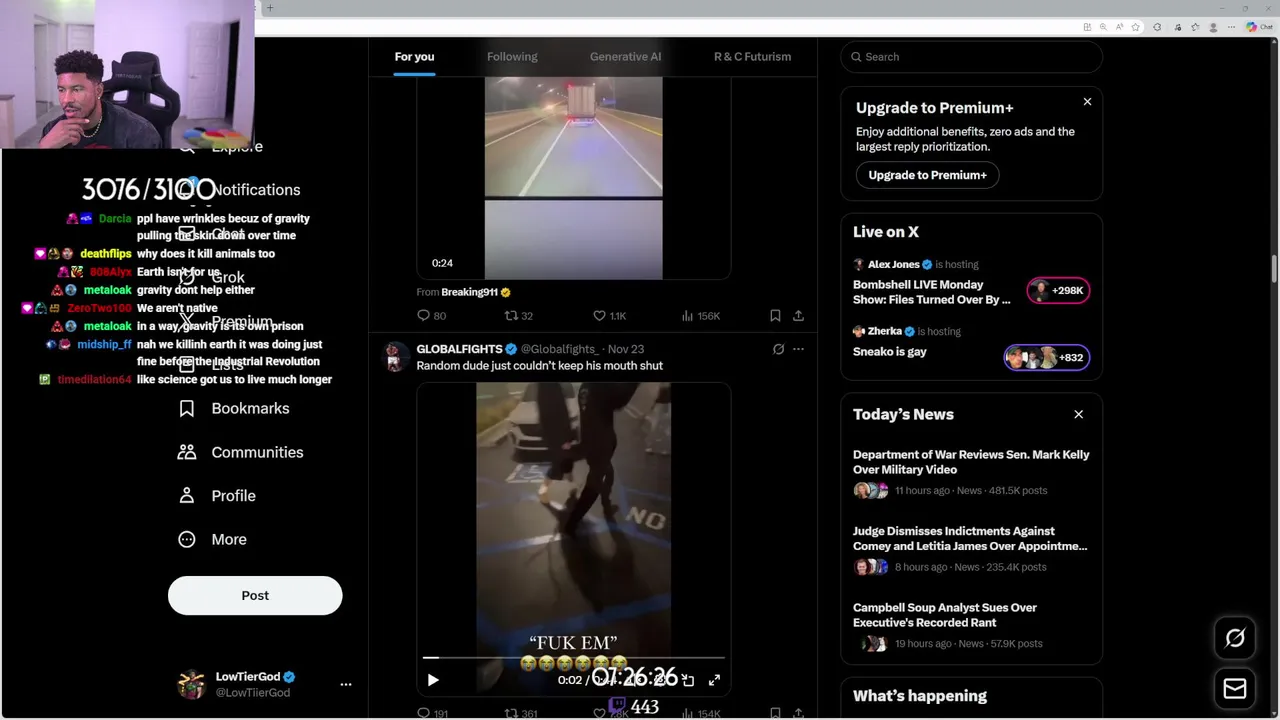
Task: Click the browser Zoom magnifier icon
Action: point(1103,27)
